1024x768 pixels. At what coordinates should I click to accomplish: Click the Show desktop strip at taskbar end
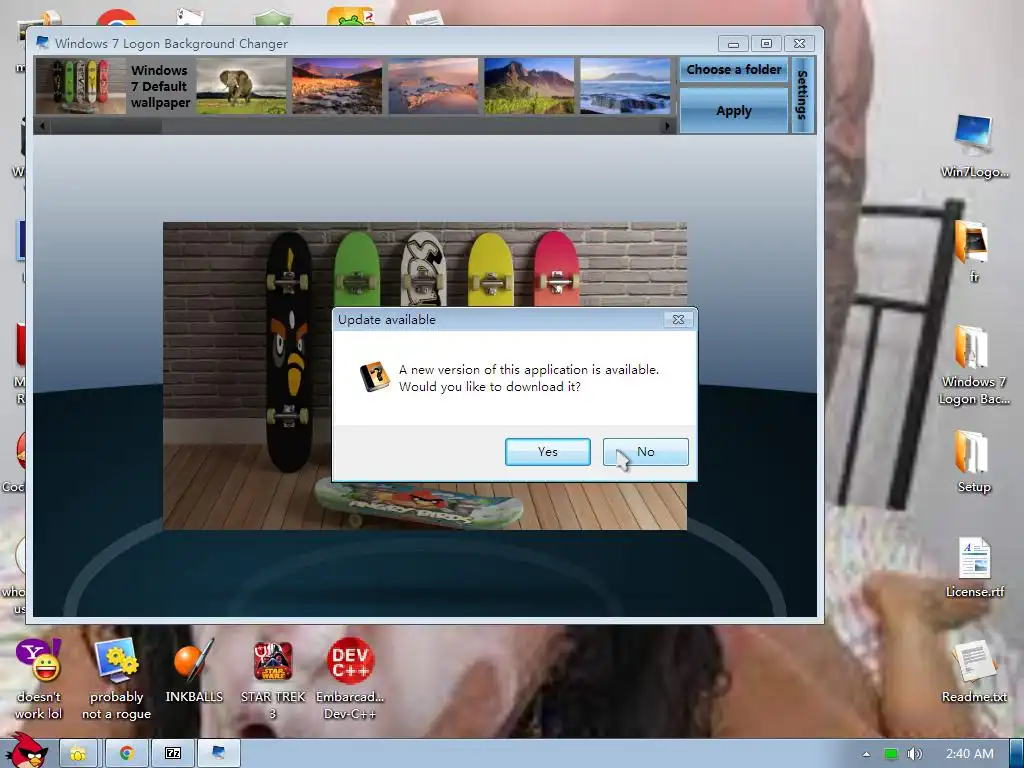point(1016,754)
